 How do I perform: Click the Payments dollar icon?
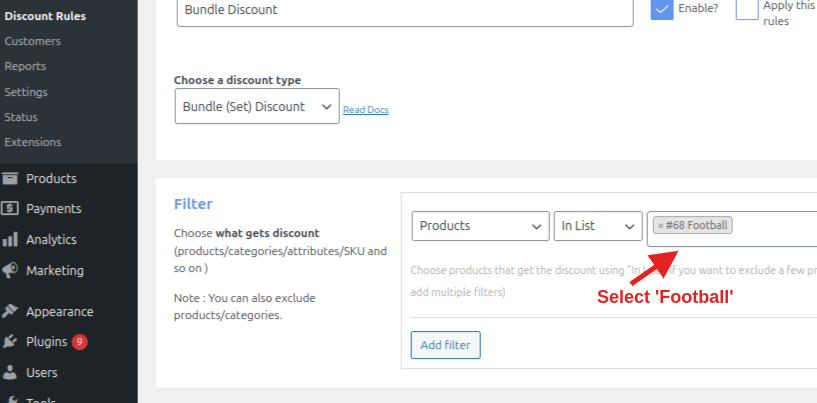(10, 209)
